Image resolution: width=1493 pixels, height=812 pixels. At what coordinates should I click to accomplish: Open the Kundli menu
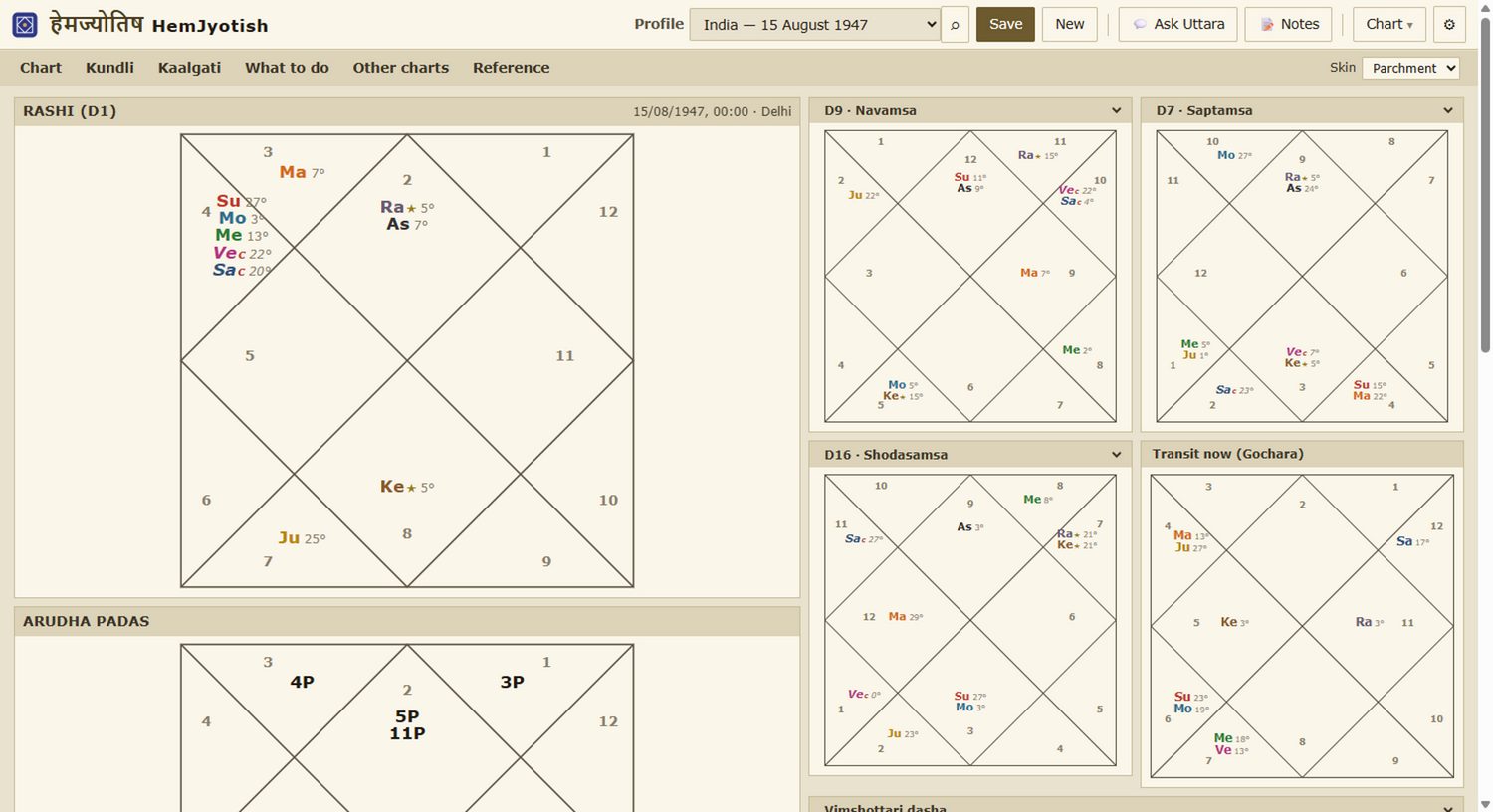(109, 68)
